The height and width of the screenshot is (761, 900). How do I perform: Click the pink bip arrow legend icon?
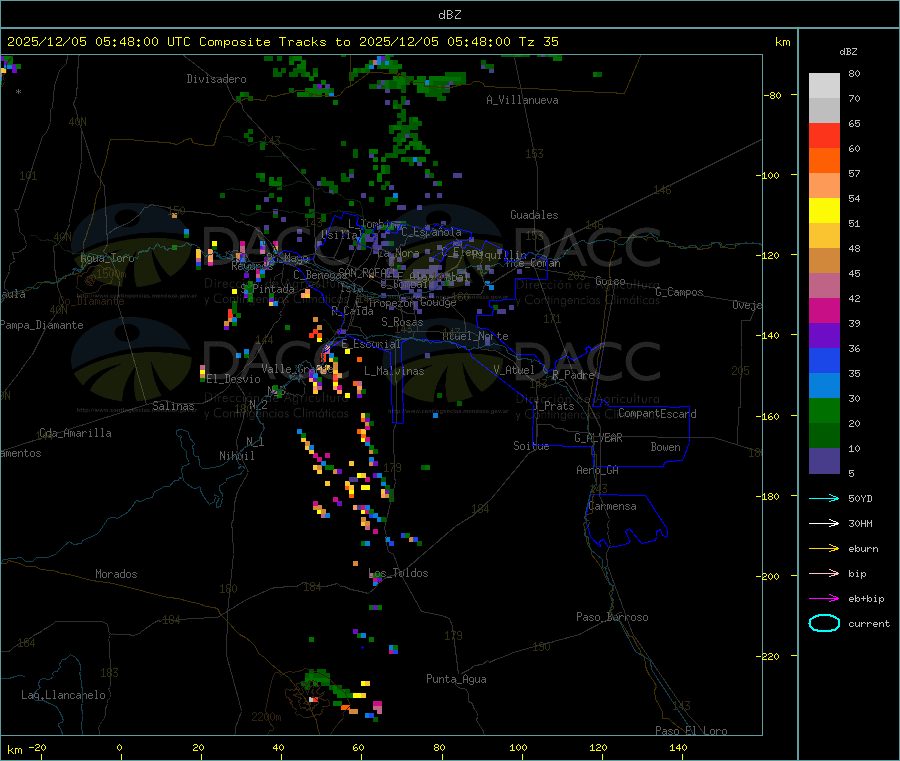coord(824,573)
